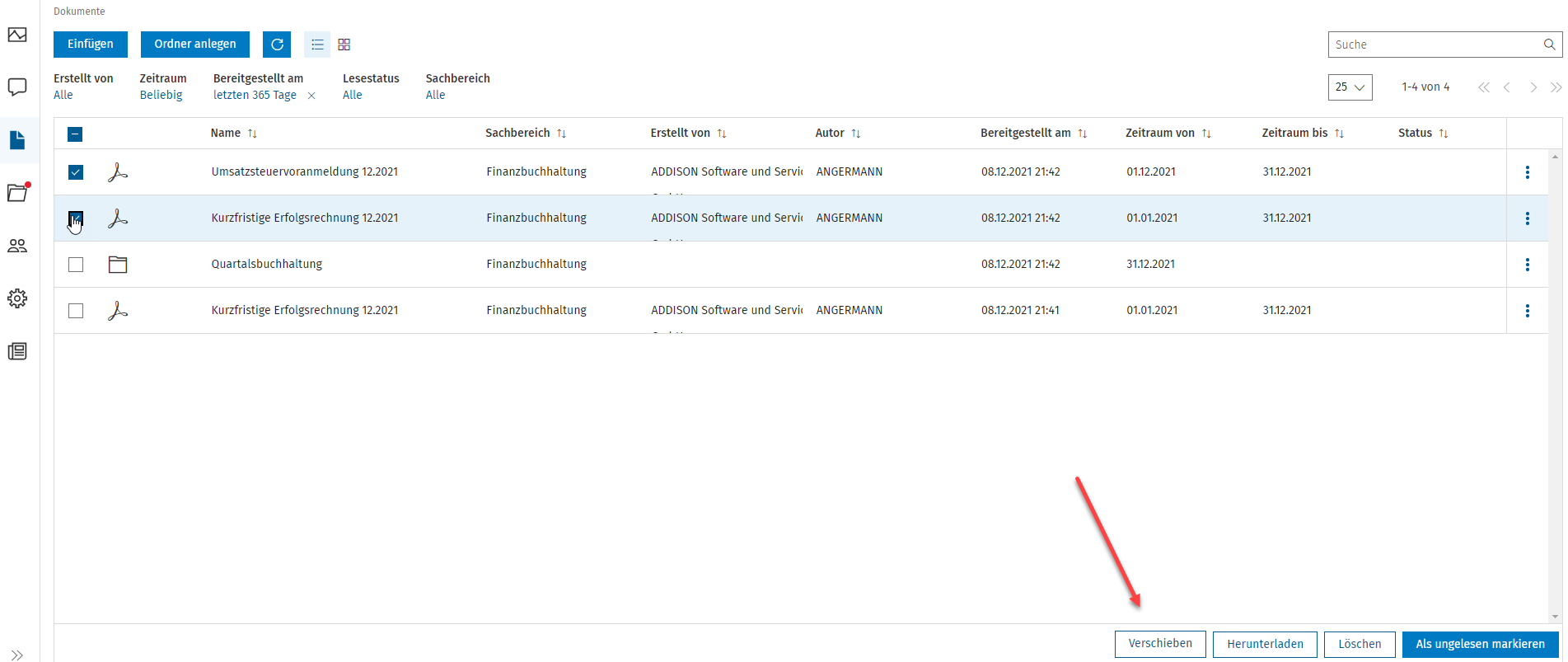Sort by the Autor column header
The image size is (1568, 662).
pos(838,134)
